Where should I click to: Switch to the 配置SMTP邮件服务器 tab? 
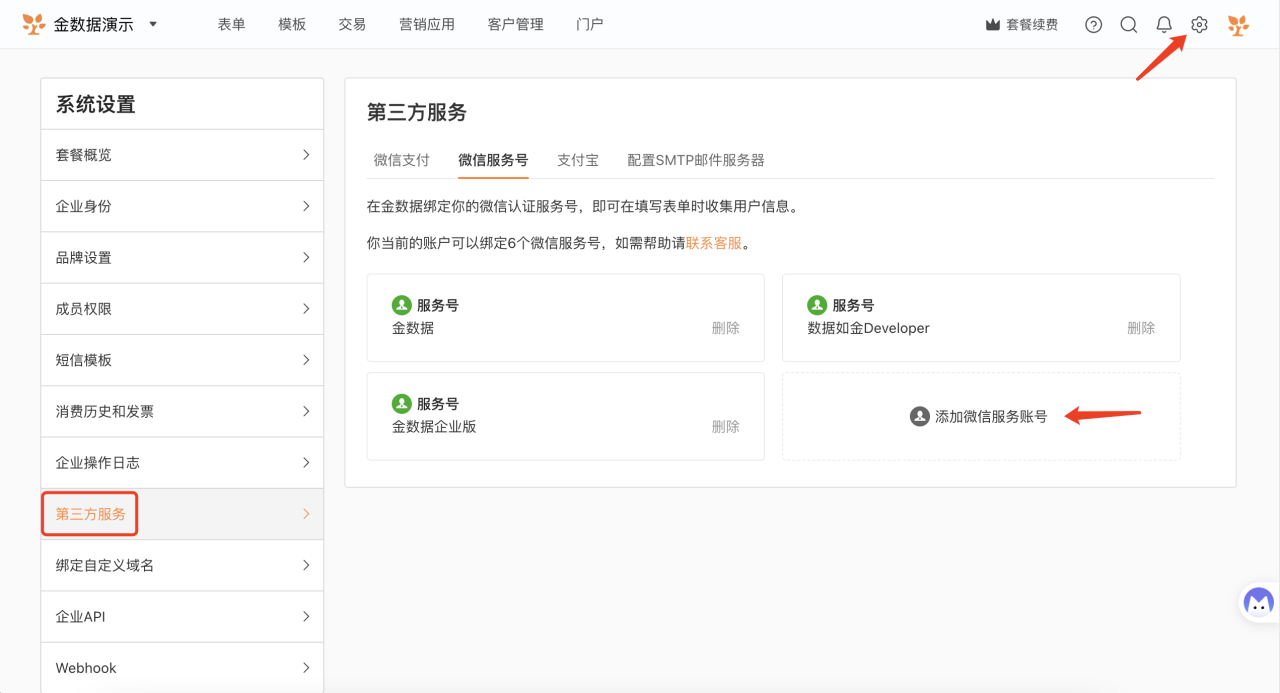pos(696,160)
